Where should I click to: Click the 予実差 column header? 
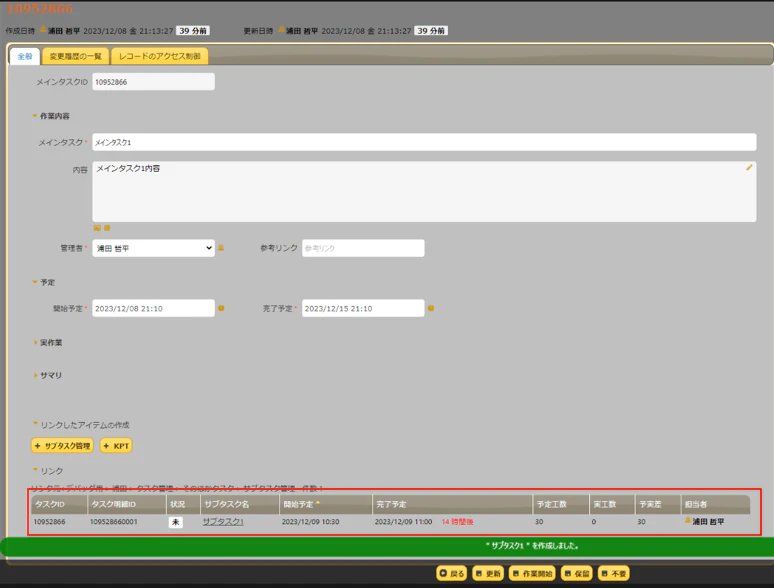point(658,504)
